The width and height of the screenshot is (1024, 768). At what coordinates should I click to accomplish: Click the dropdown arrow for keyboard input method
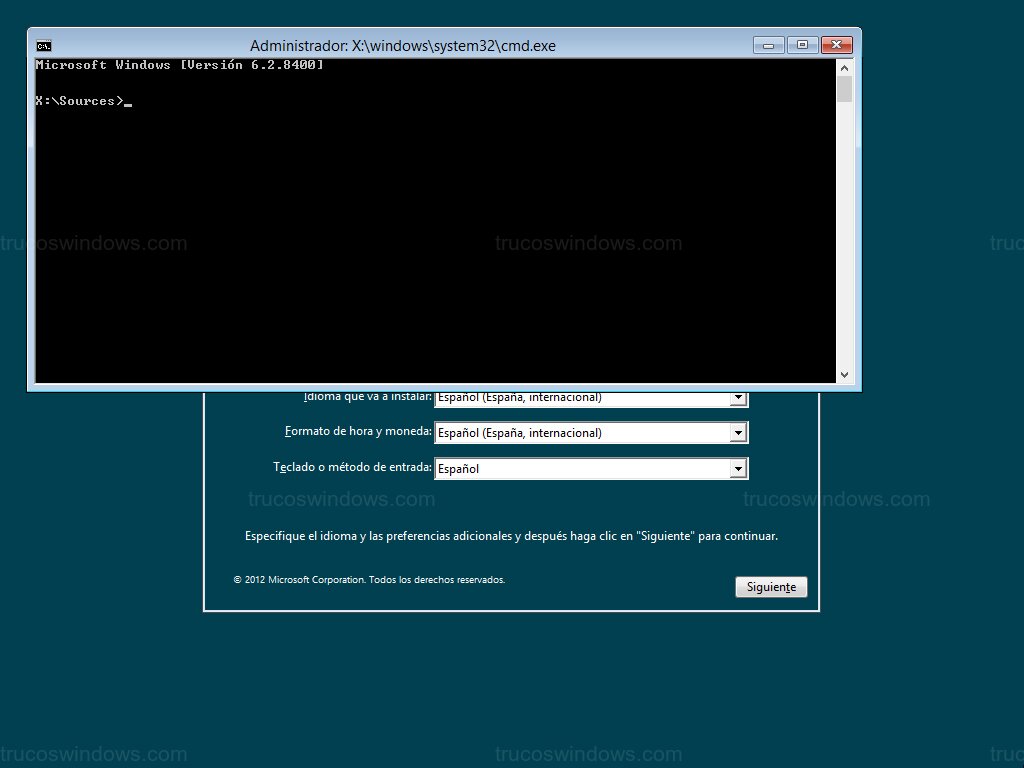tap(738, 467)
